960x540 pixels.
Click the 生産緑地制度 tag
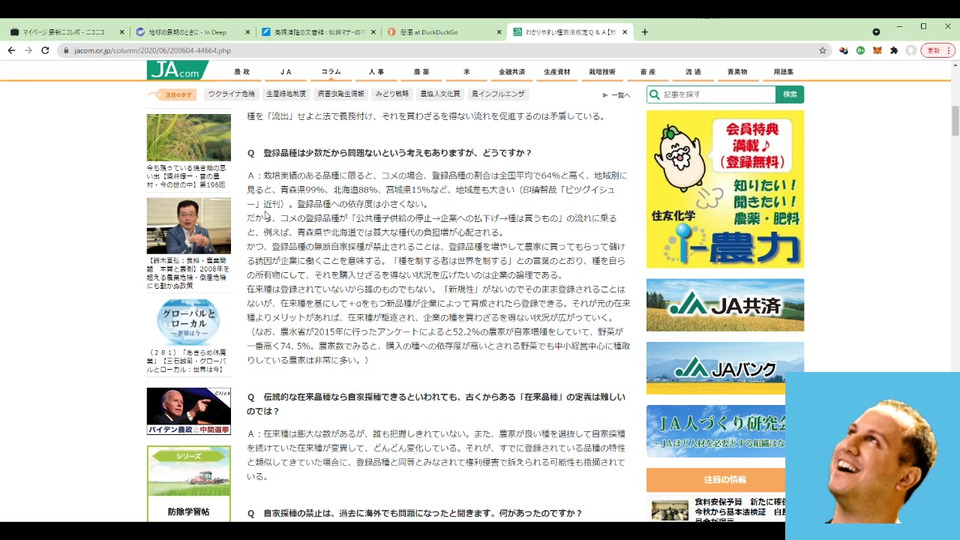pyautogui.click(x=286, y=94)
